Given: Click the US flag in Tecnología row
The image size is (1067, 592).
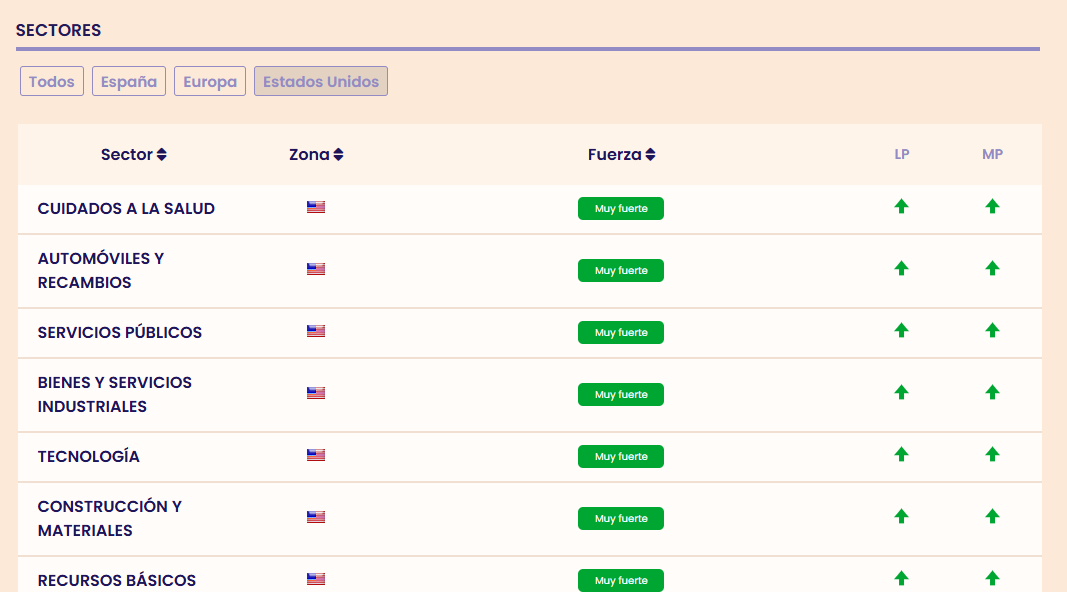Looking at the screenshot, I should [316, 455].
